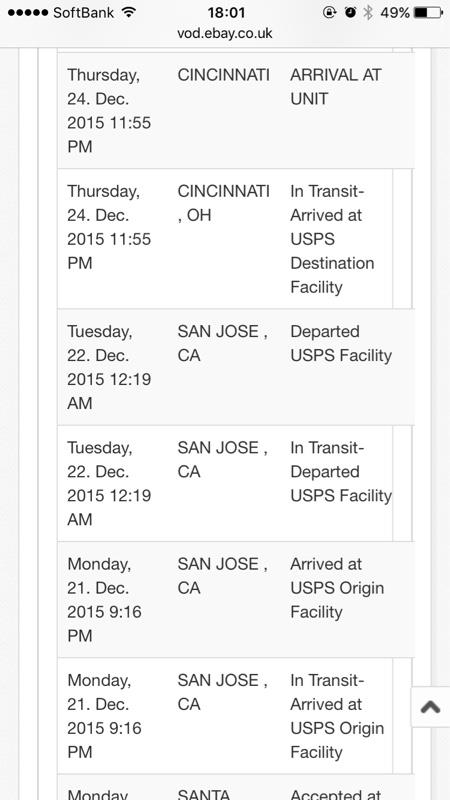The width and height of the screenshot is (450, 800).
Task: Tap the Bluetooth status icon
Action: point(367,12)
